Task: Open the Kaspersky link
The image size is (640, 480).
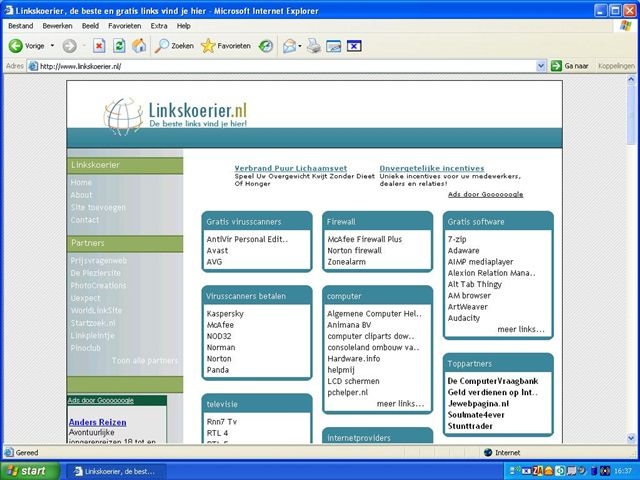Action: [x=225, y=314]
